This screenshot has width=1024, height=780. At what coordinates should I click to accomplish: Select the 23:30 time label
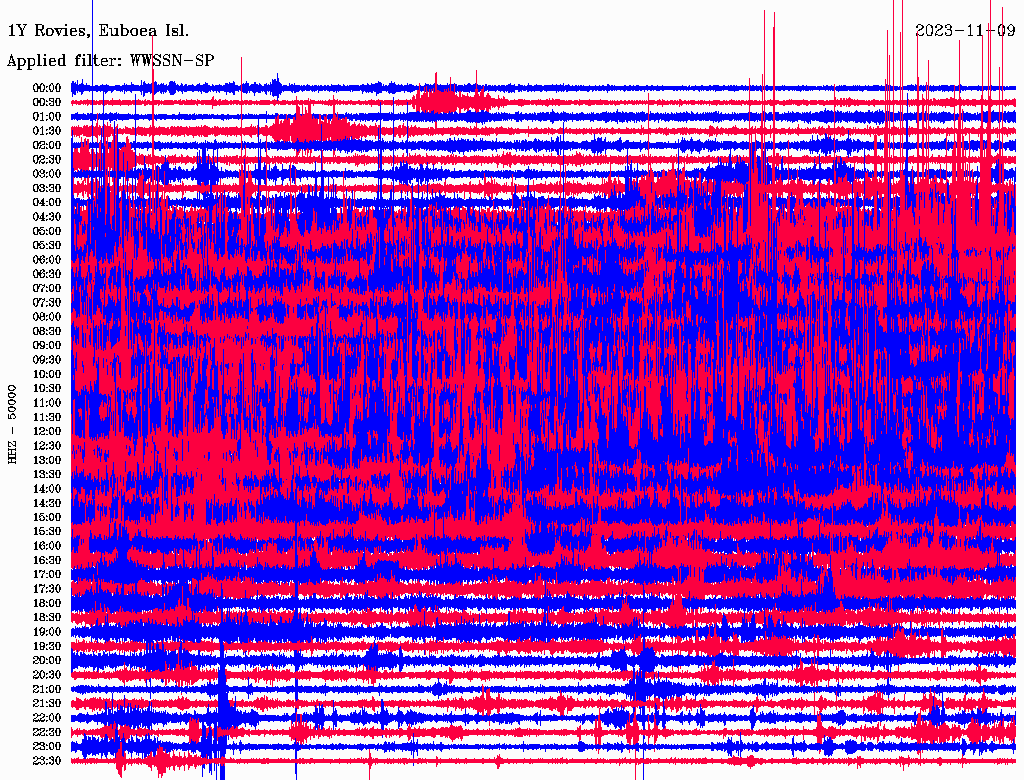point(47,760)
